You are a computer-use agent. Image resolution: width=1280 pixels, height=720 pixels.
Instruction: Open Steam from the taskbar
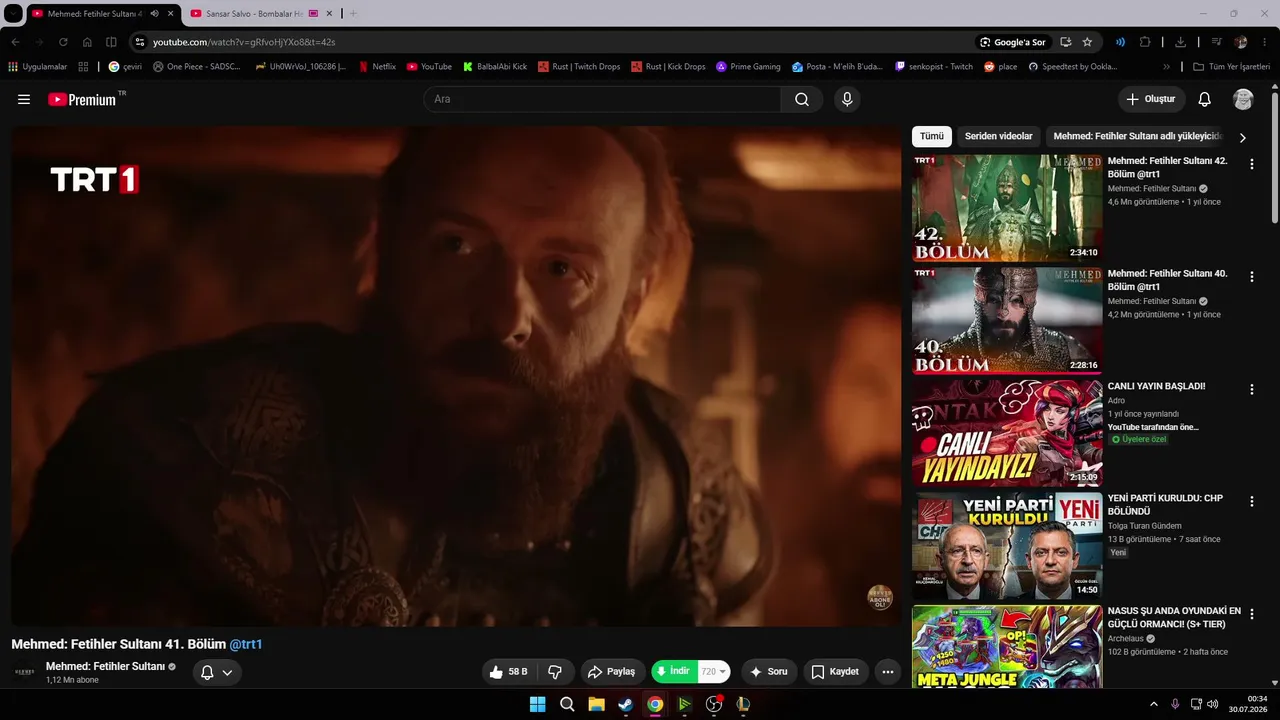(x=625, y=704)
